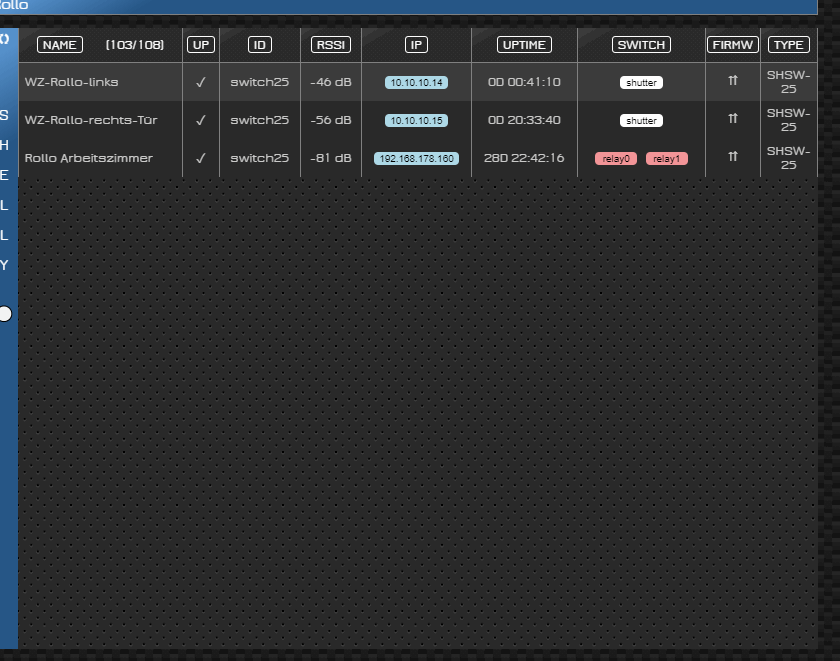840x661 pixels.
Task: Toggle relay0 on Rollo Arbeitszimmer
Action: pos(616,159)
